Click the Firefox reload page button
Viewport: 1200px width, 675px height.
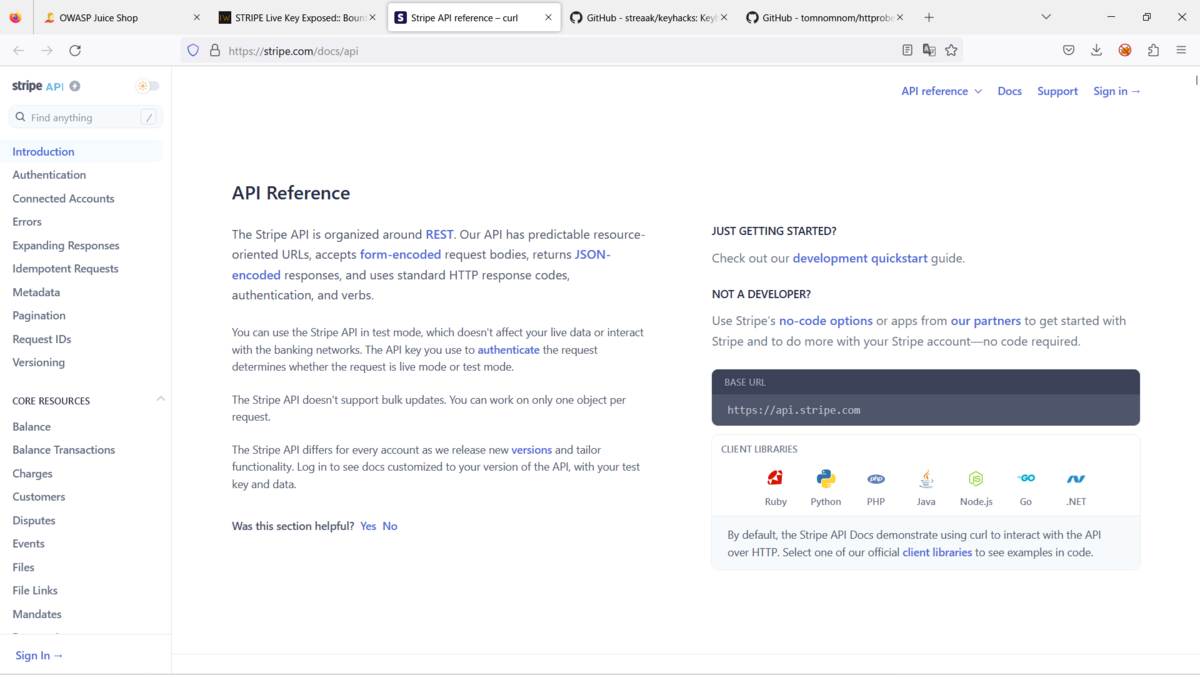click(75, 50)
